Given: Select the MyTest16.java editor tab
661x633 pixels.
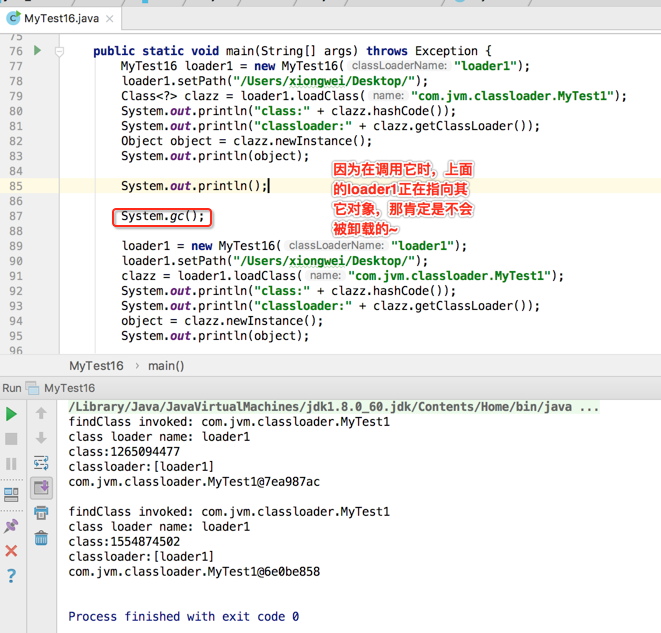Looking at the screenshot, I should pyautogui.click(x=60, y=19).
